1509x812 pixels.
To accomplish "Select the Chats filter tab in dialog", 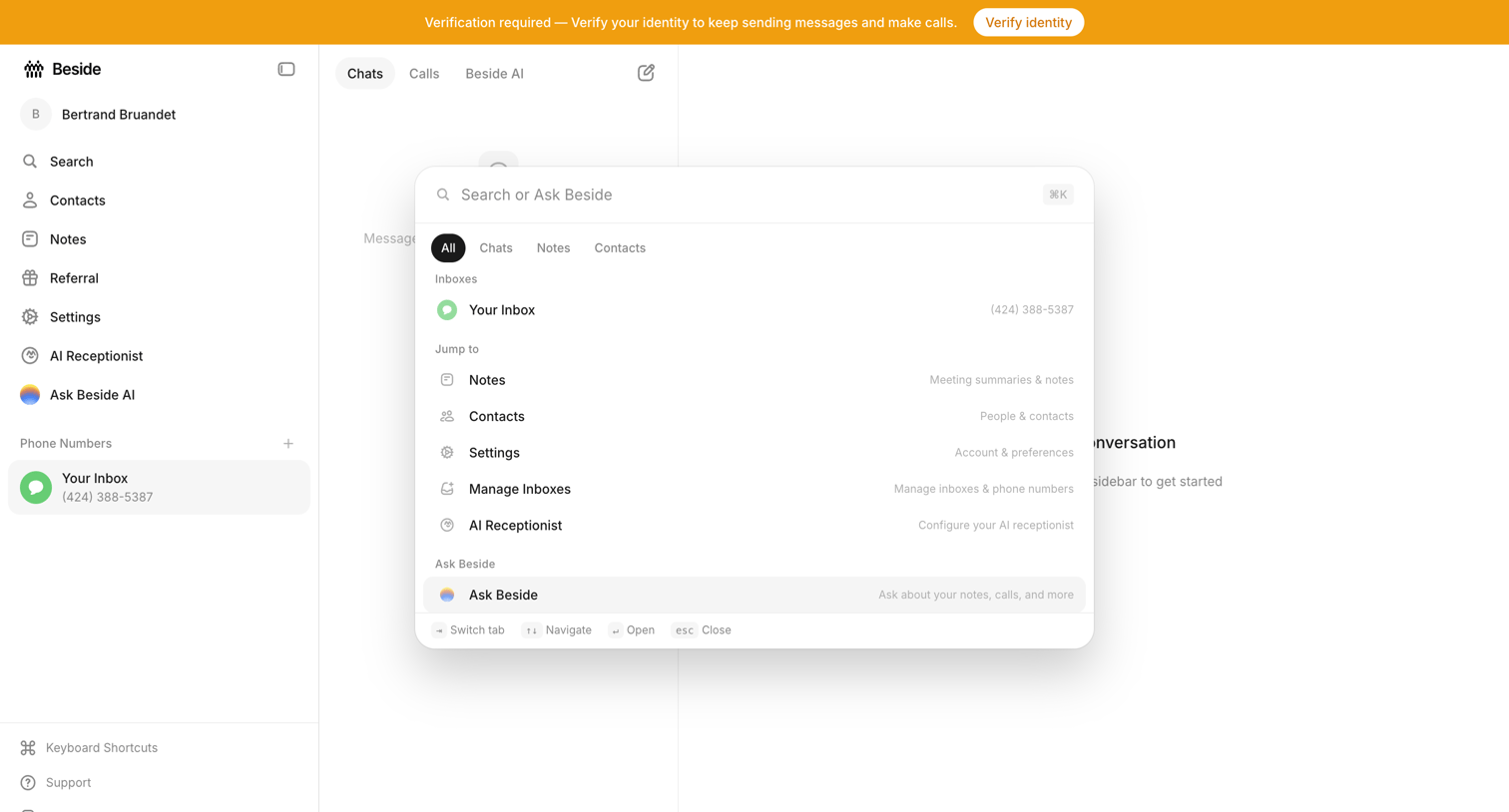I will point(496,248).
